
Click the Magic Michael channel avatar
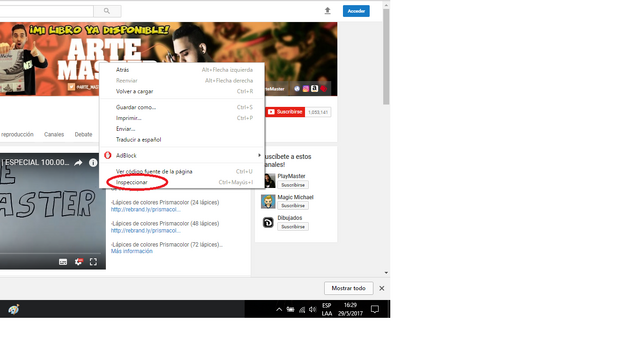pos(268,202)
